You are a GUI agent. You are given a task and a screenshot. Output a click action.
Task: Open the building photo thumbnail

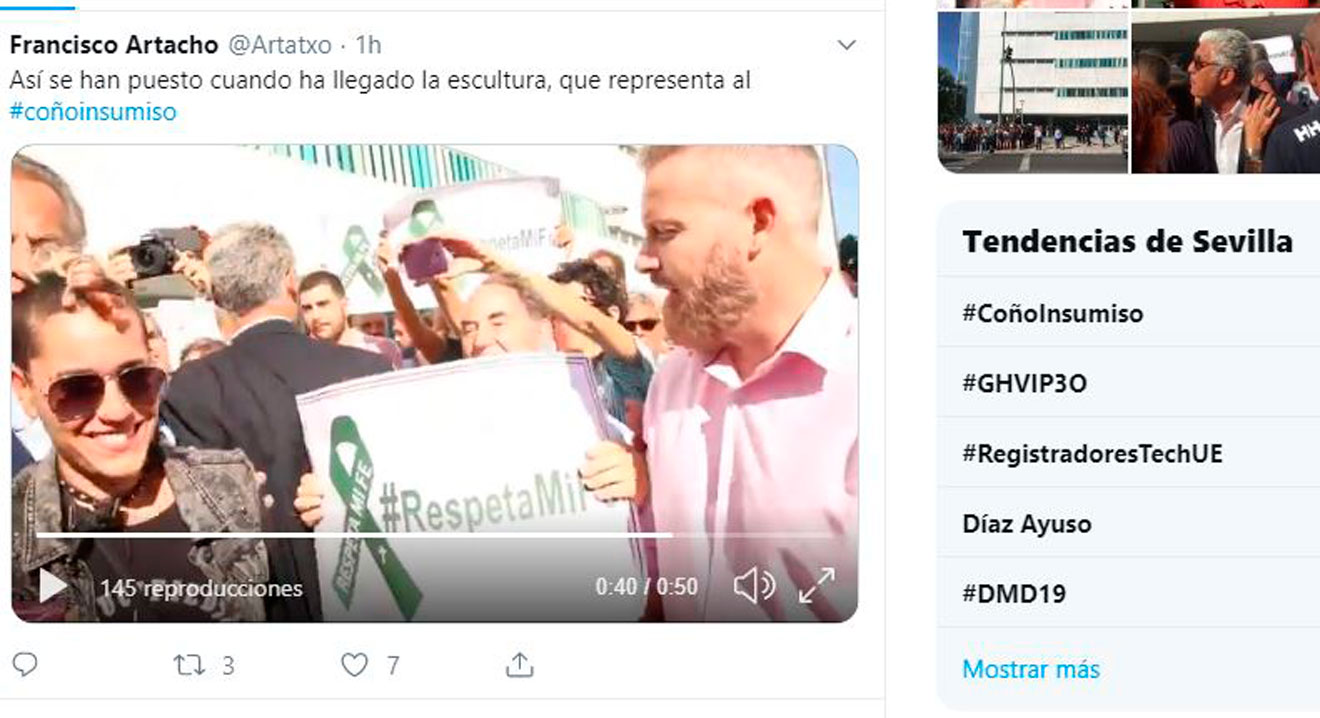(x=1033, y=91)
